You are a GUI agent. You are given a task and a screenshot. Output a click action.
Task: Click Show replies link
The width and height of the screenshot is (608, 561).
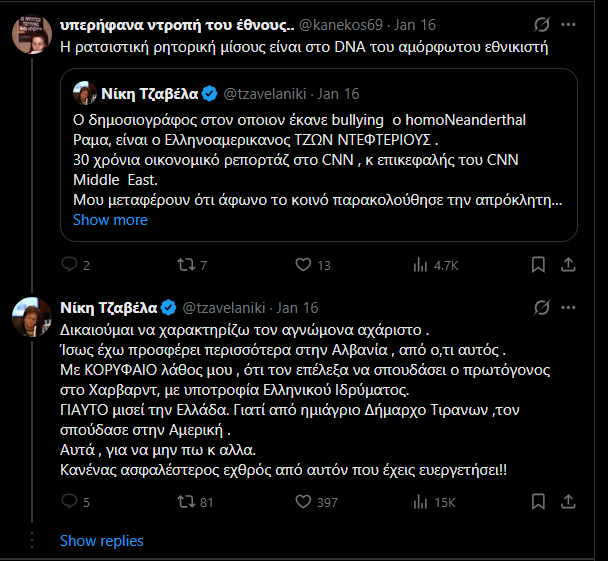point(102,540)
